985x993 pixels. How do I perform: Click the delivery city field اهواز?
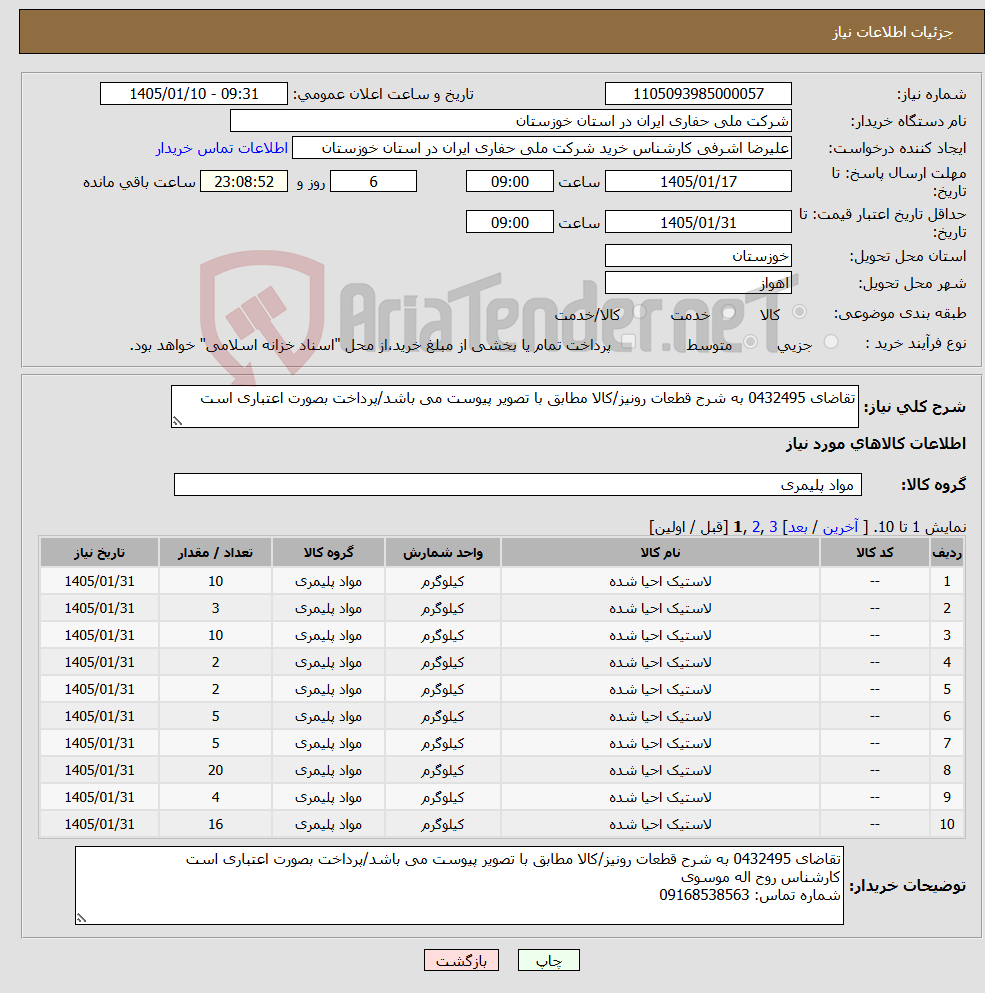coord(698,283)
